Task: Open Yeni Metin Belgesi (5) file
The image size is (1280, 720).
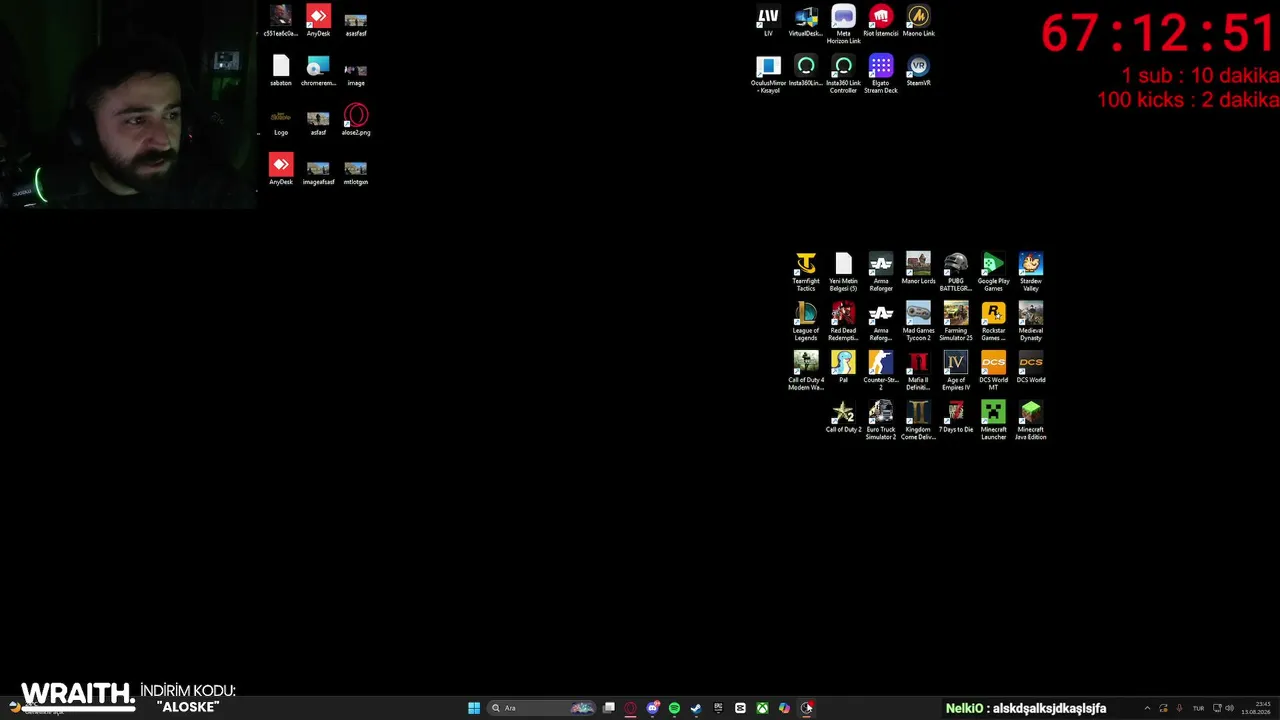Action: 843,272
